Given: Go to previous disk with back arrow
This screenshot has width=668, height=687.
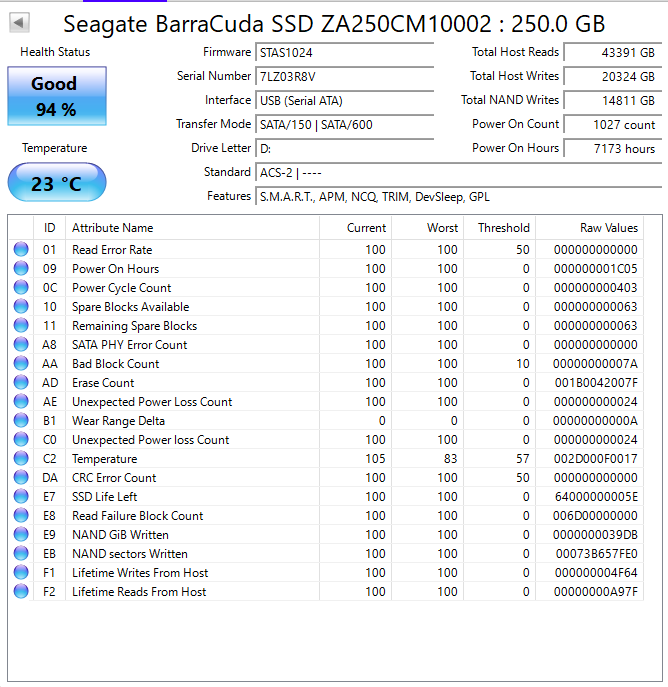Looking at the screenshot, I should [19, 22].
